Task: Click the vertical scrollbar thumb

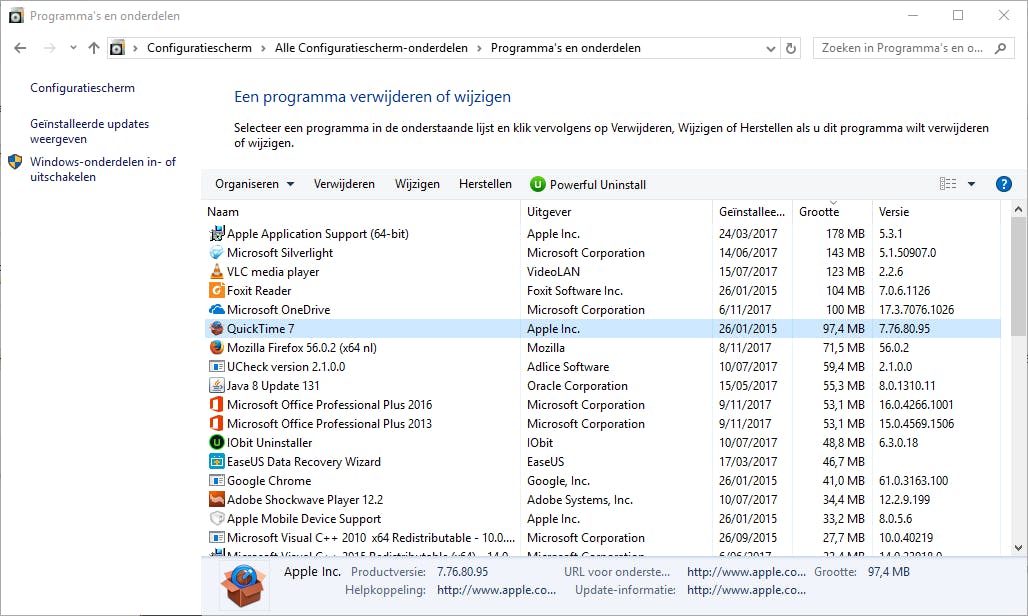Action: pyautogui.click(x=1018, y=275)
